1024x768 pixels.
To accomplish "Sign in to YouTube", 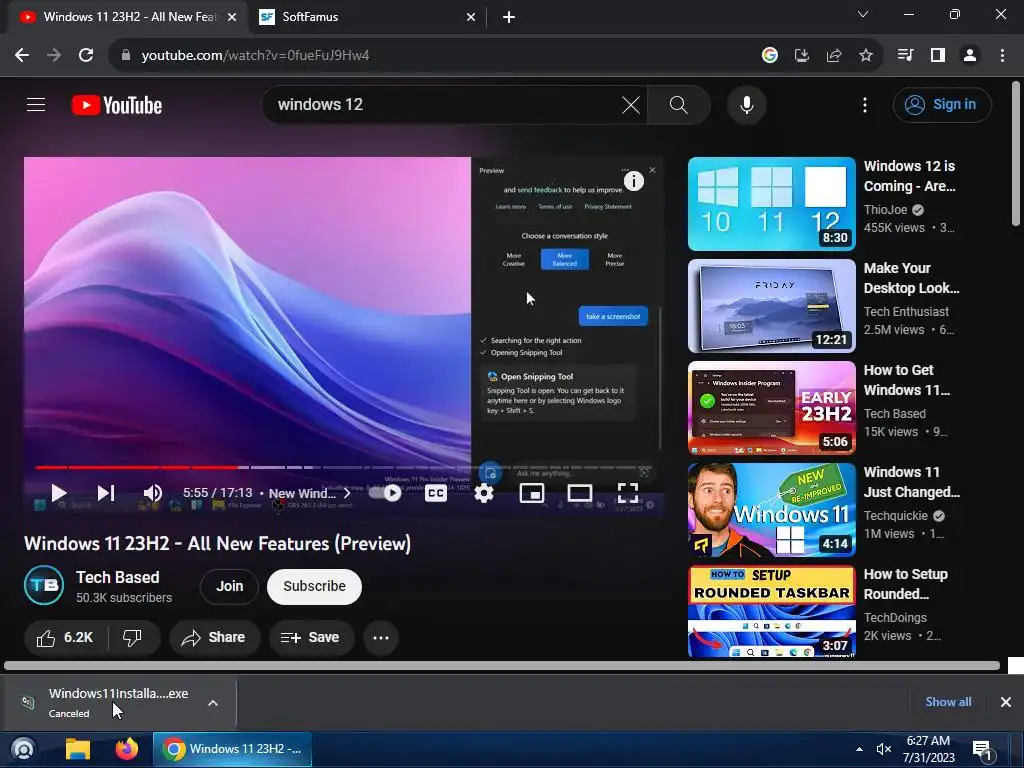I will click(x=942, y=104).
